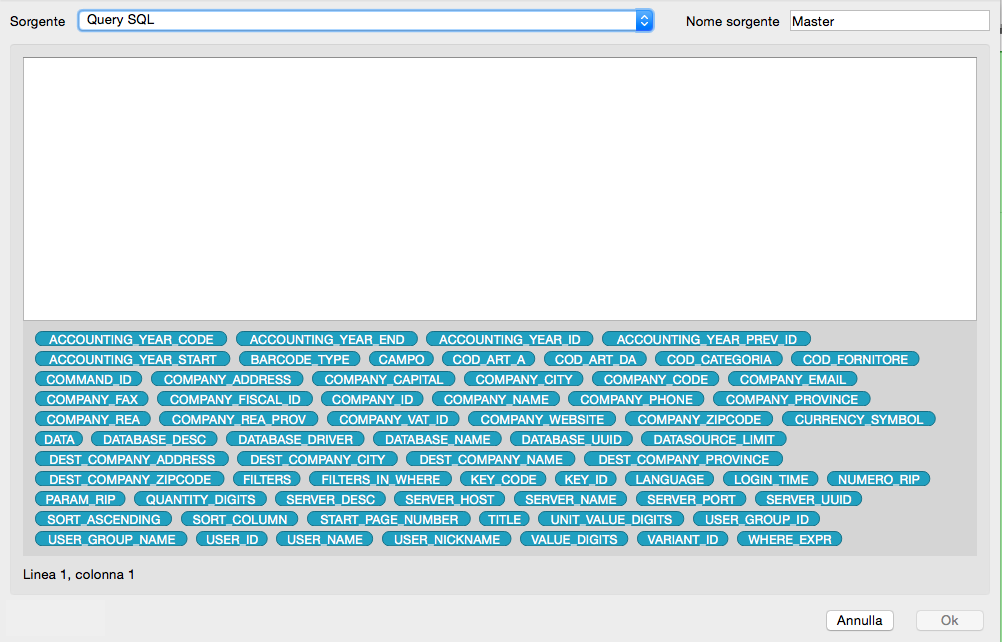Insert the WHERE_EXPR tag
1002x642 pixels.
[789, 539]
